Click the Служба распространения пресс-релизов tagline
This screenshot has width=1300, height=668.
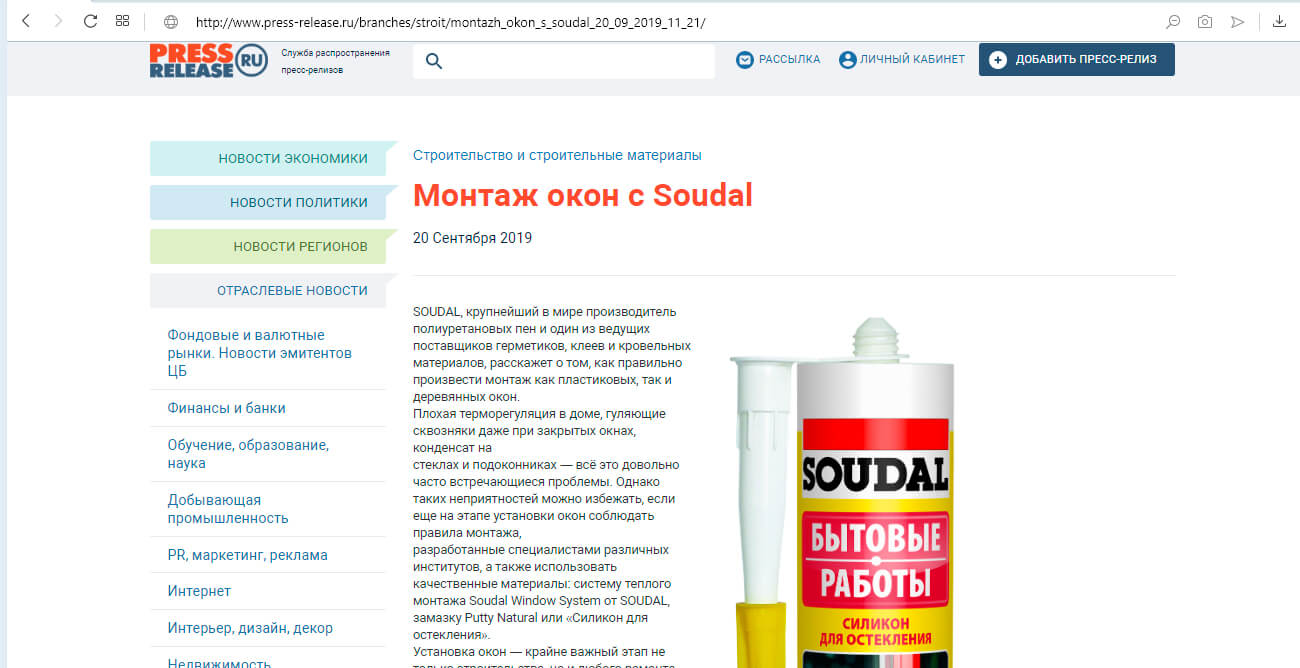(x=336, y=61)
